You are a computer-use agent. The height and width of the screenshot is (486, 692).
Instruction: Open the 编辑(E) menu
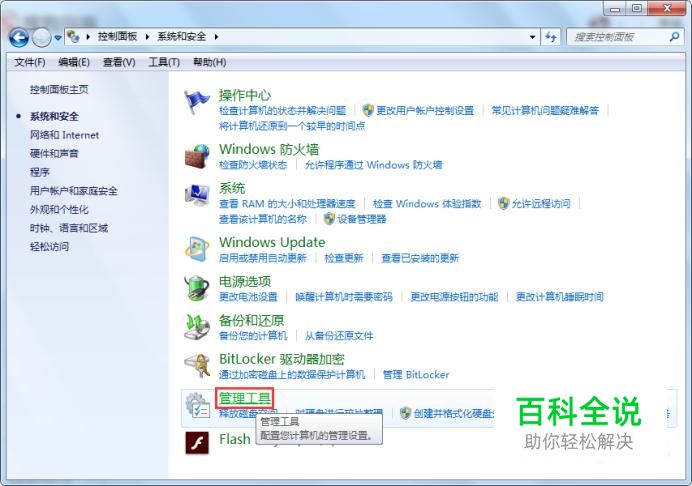[x=74, y=62]
